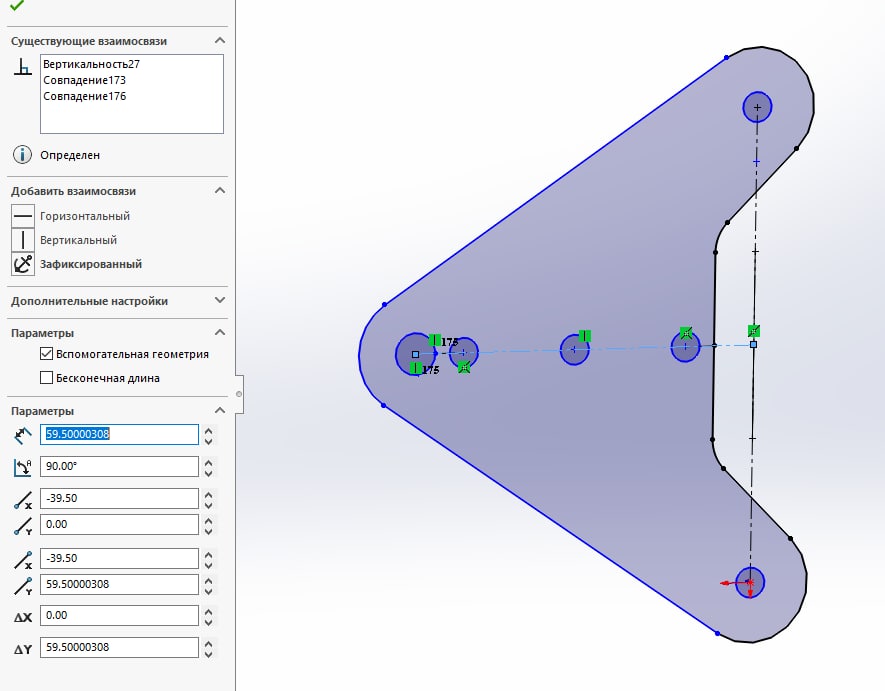Click green vertical marker labeled 175 above left circle
Screen dimensions: 885x691
click(x=434, y=339)
